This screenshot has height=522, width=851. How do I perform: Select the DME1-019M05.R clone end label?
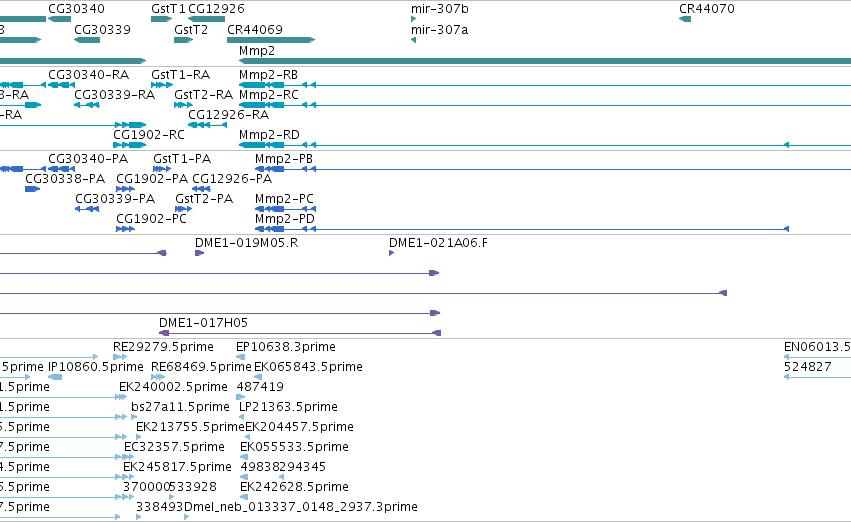click(246, 243)
